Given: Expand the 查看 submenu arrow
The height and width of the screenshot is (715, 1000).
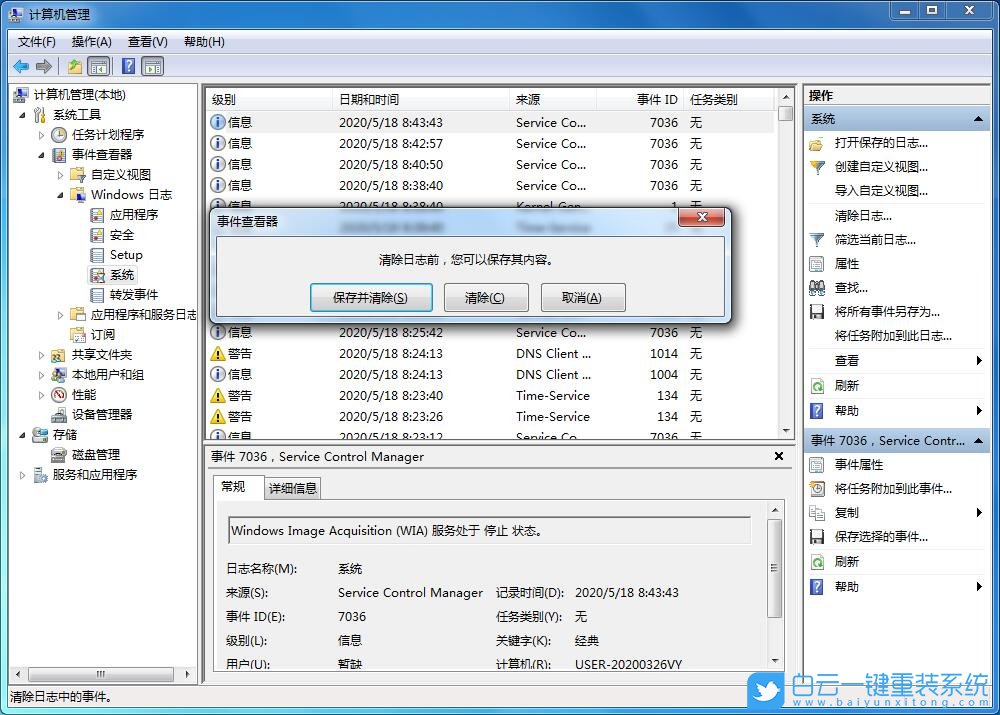Looking at the screenshot, I should (x=980, y=360).
